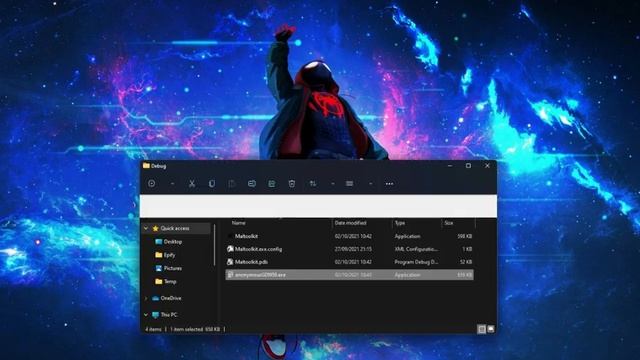Sort by the Type column header
Image resolution: width=640 pixels, height=360 pixels.
click(400, 223)
